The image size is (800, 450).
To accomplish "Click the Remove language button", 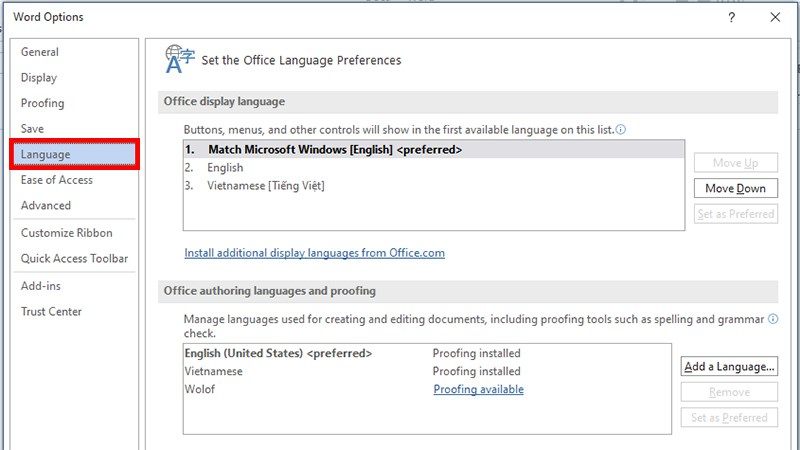I will click(x=729, y=392).
